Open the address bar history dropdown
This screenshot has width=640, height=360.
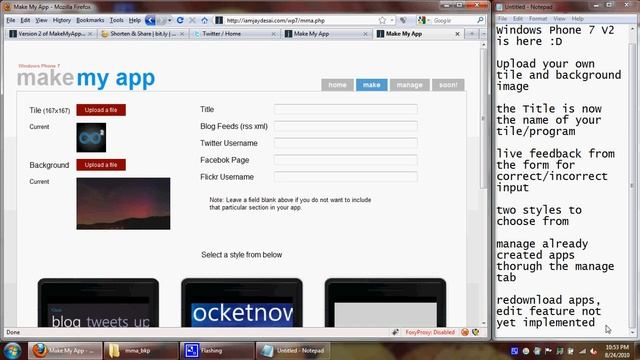(x=392, y=20)
